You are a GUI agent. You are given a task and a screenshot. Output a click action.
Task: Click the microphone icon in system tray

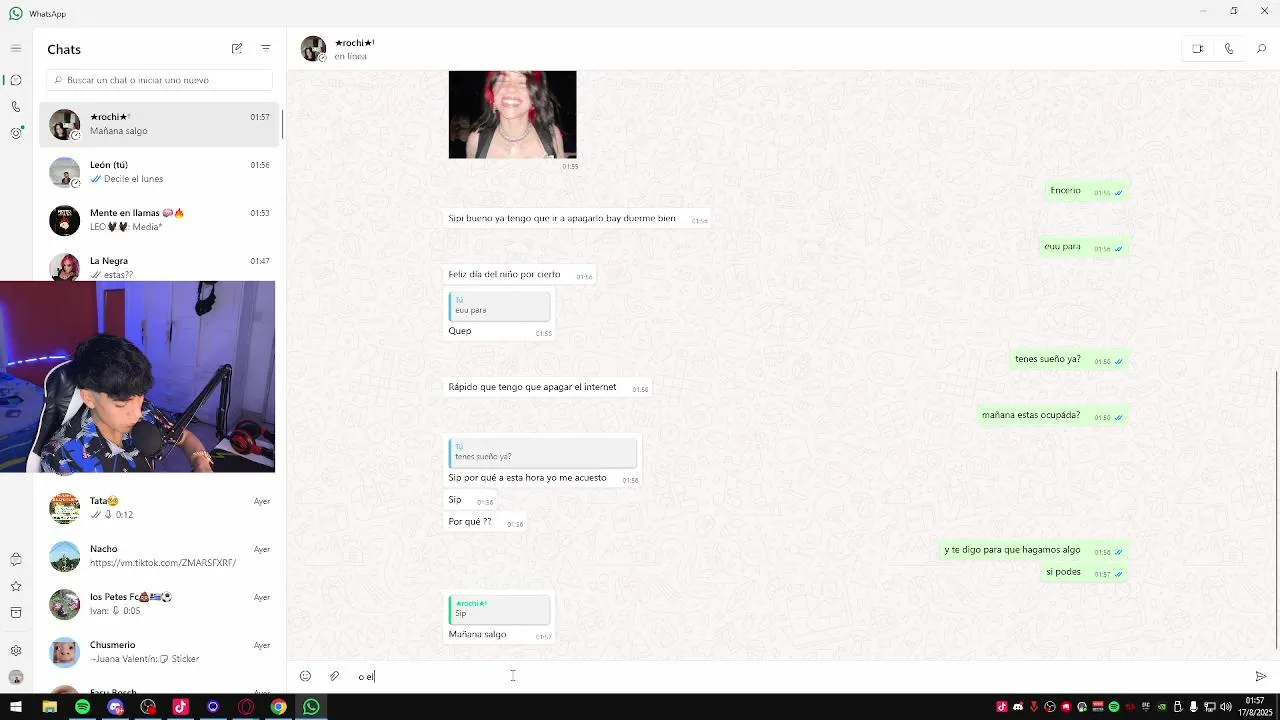click(x=1193, y=707)
